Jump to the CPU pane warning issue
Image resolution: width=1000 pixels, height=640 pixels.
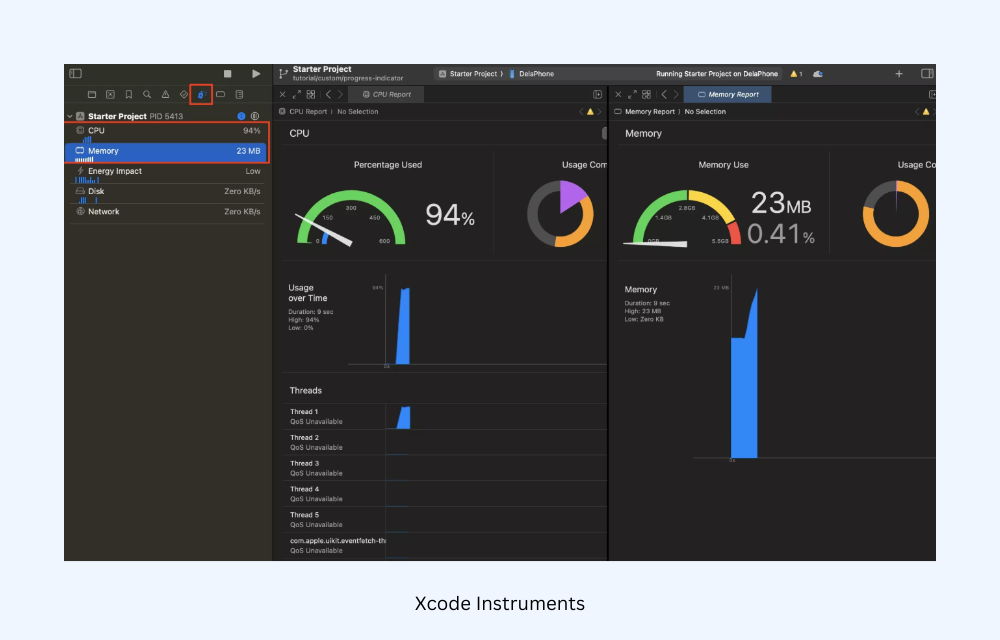[590, 112]
